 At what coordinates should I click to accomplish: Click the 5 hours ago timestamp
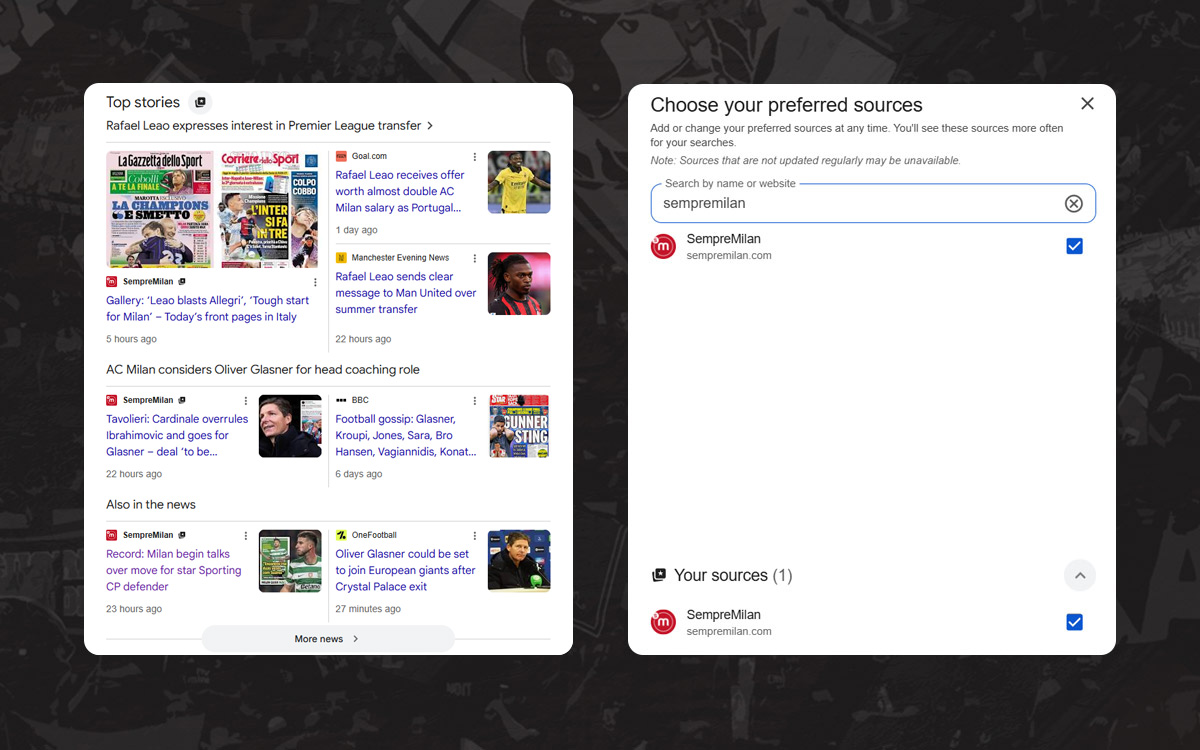(132, 339)
